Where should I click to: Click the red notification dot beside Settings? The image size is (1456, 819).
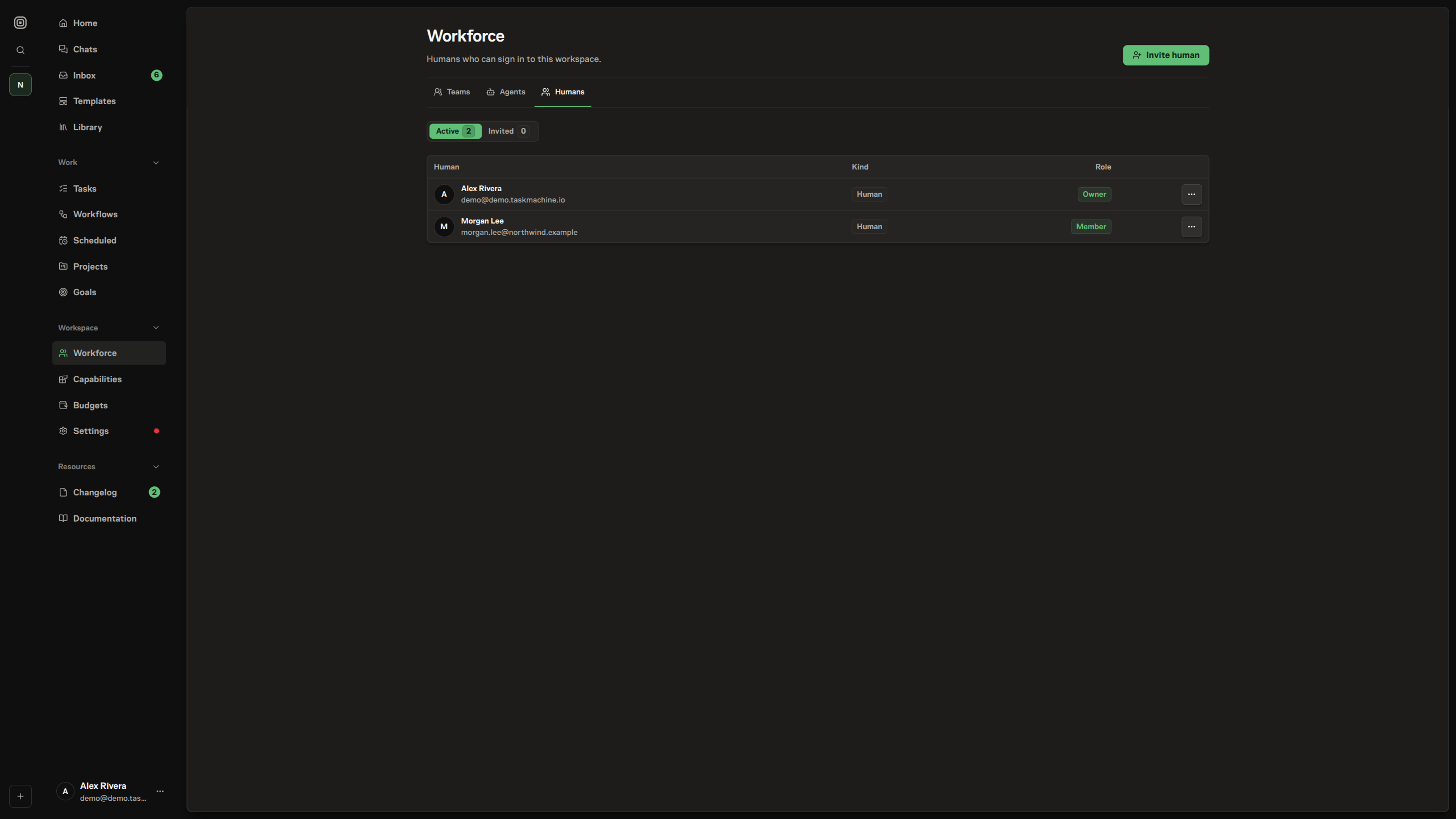coord(156,431)
